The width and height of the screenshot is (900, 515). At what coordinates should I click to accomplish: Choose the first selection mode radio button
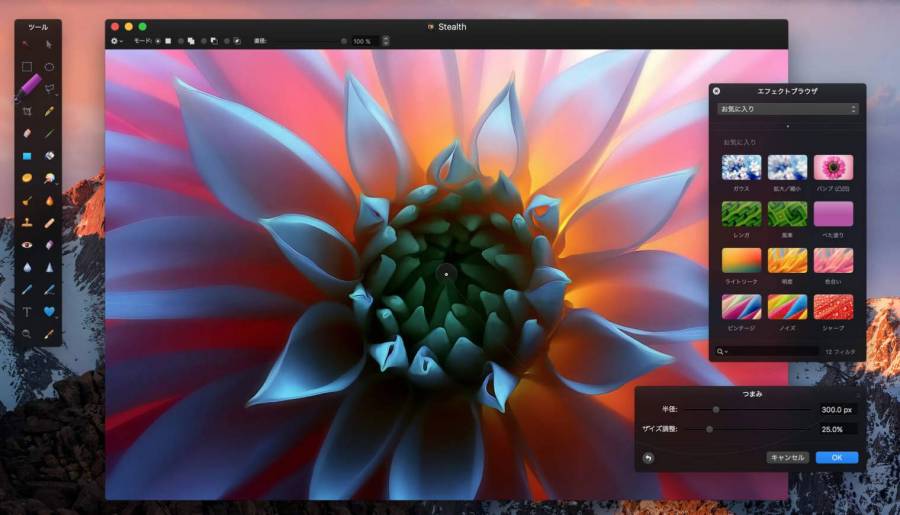click(x=158, y=41)
